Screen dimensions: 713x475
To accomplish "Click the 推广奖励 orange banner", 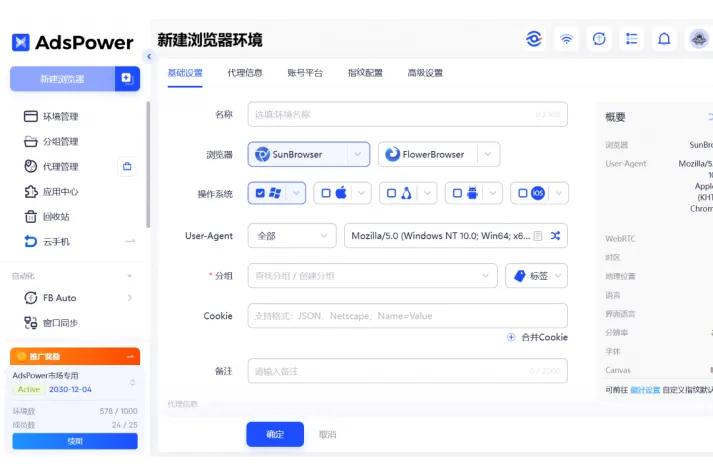I will tap(75, 356).
